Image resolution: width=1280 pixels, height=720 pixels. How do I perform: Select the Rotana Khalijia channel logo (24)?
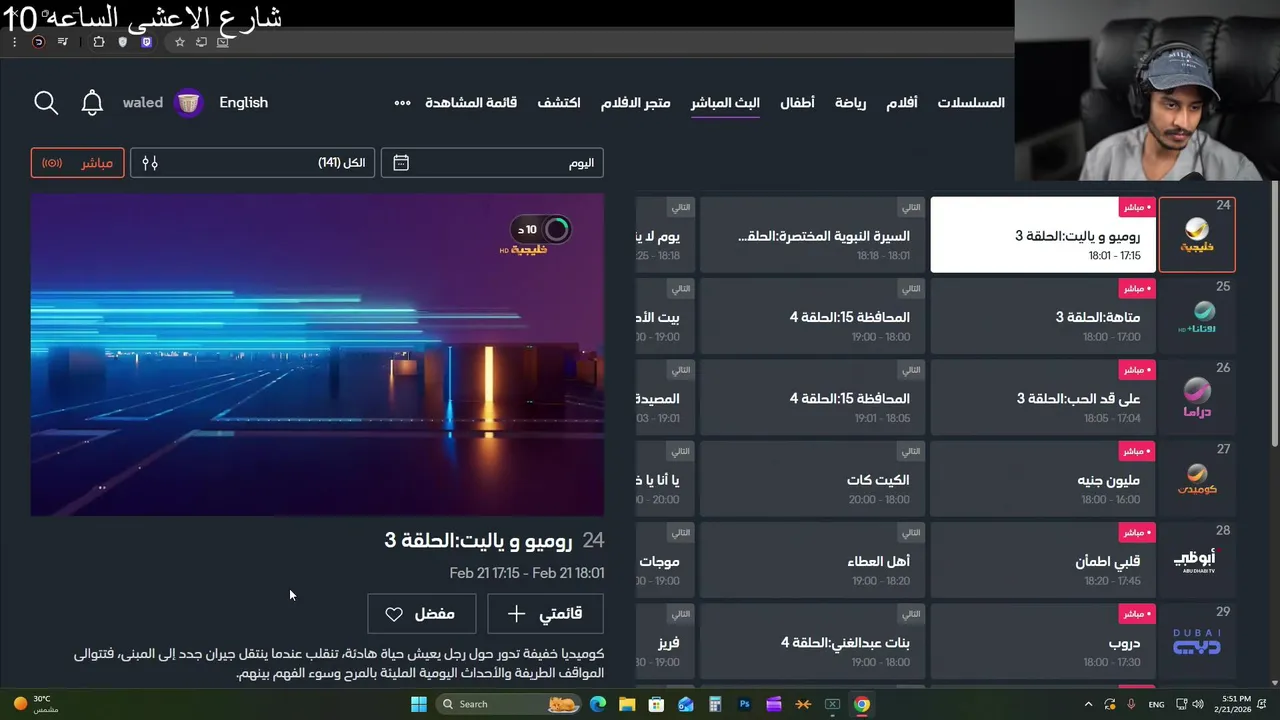(x=1197, y=235)
